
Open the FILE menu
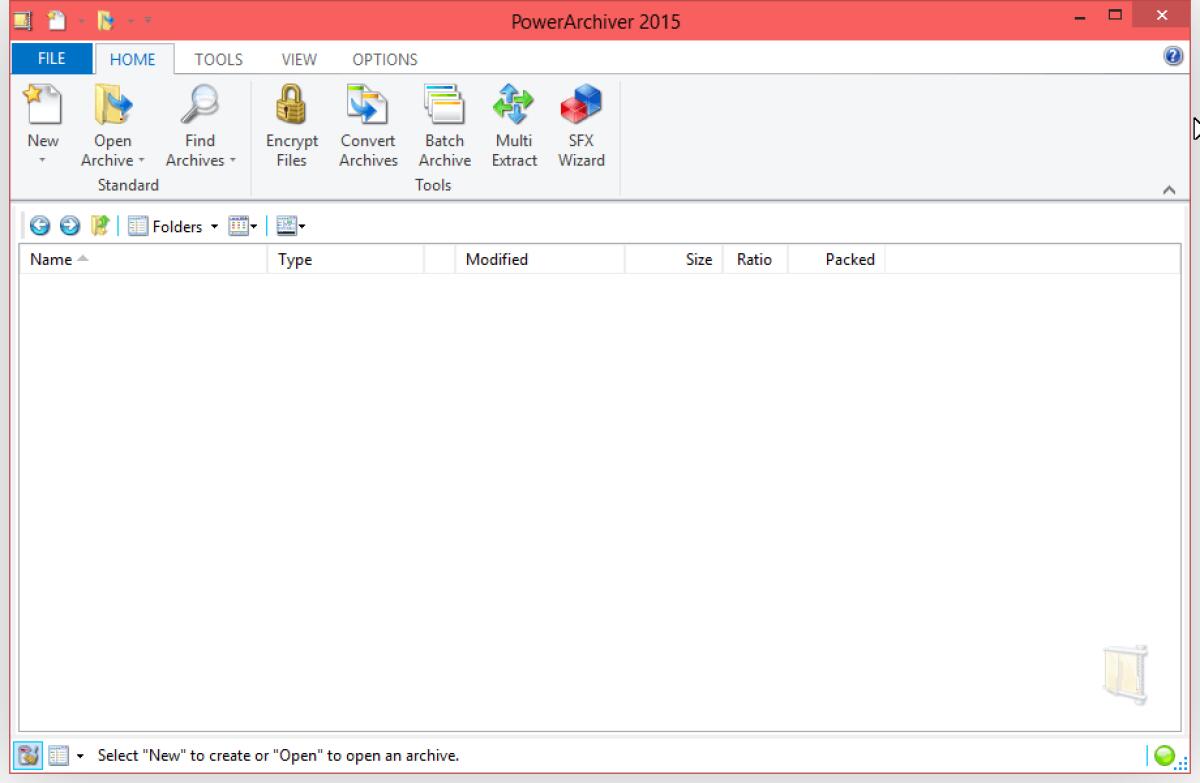click(50, 58)
